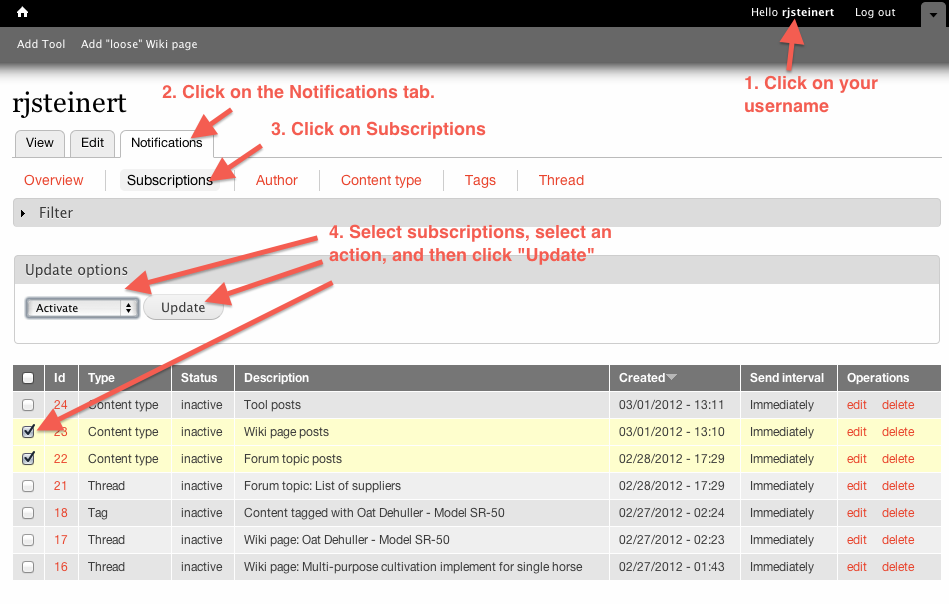Viewport: 949px width, 604px height.
Task: Click the rjsteinert username link
Action: pyautogui.click(x=808, y=12)
